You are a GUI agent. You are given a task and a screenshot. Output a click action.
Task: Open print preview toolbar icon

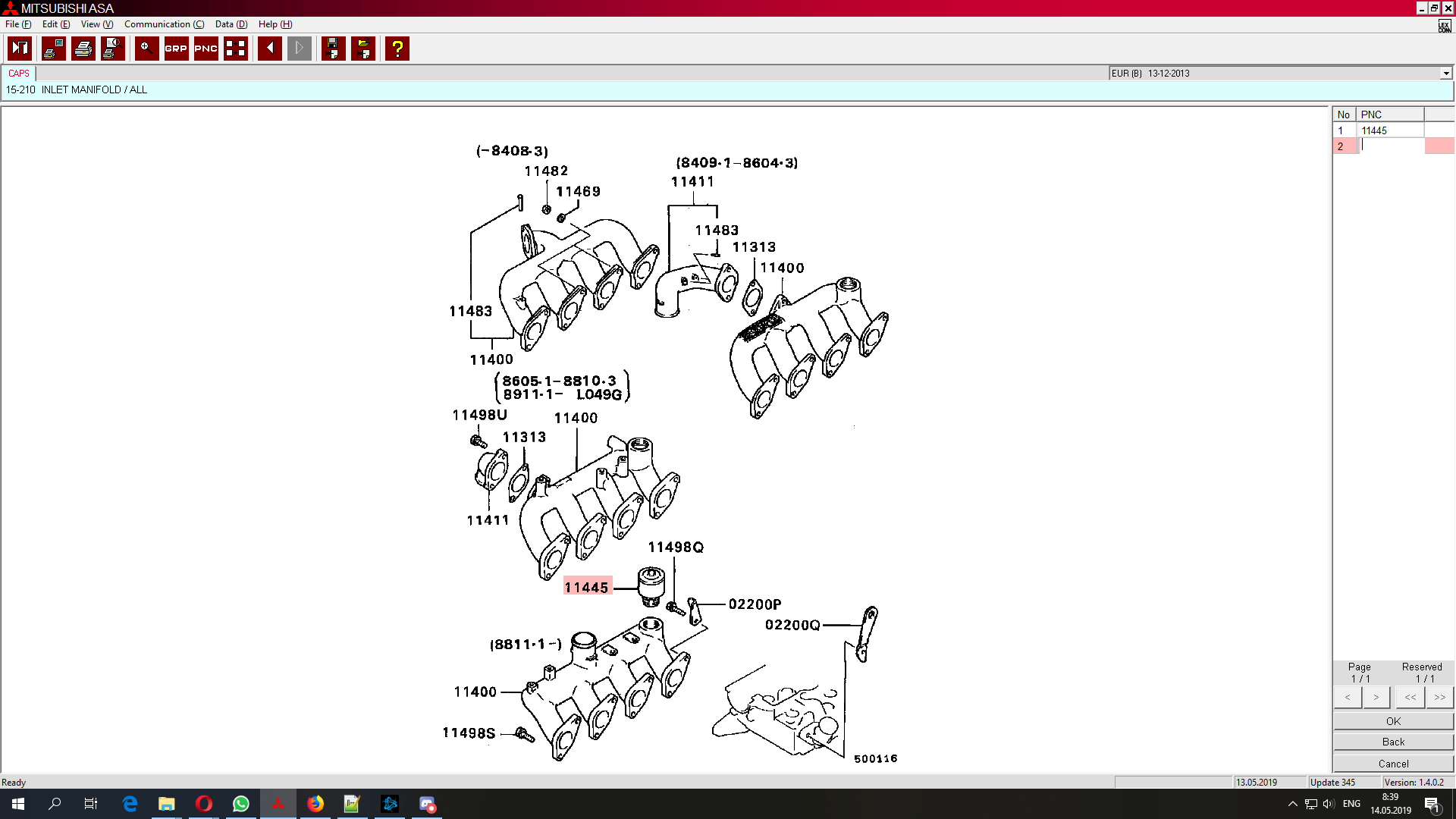pyautogui.click(x=112, y=49)
